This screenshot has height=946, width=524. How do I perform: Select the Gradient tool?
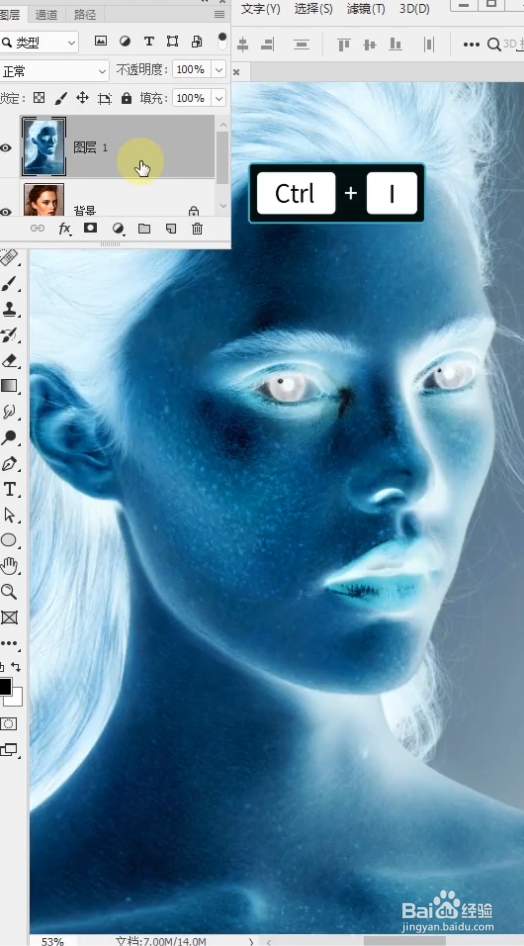point(8,386)
